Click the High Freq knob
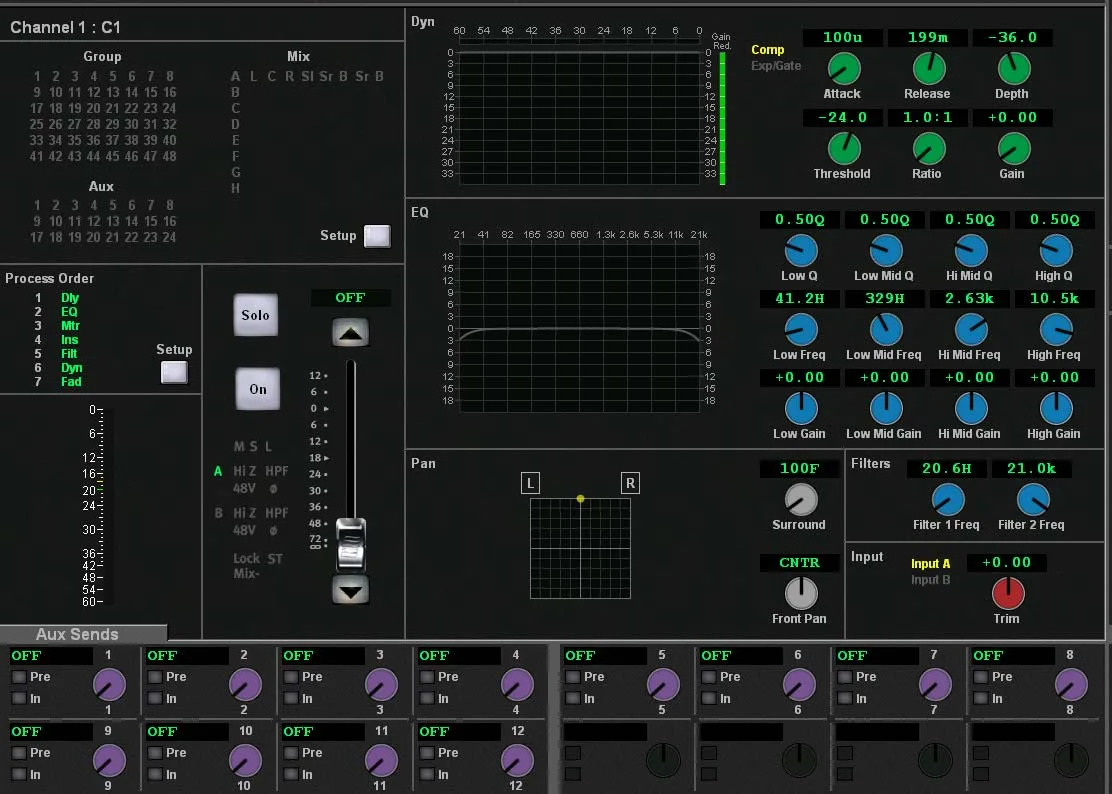 1056,330
